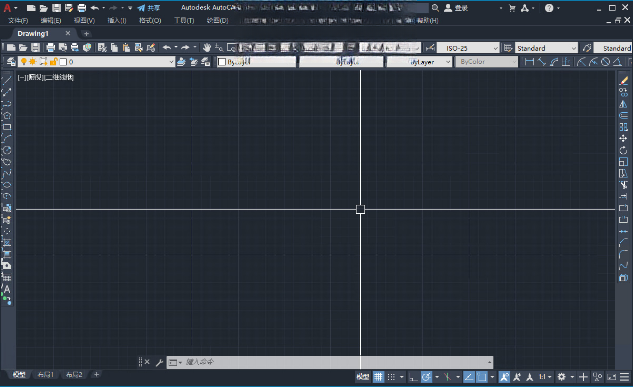Viewport: 633px width, 387px height.
Task: Switch to the 模型 Model layout tab
Action: click(x=19, y=375)
